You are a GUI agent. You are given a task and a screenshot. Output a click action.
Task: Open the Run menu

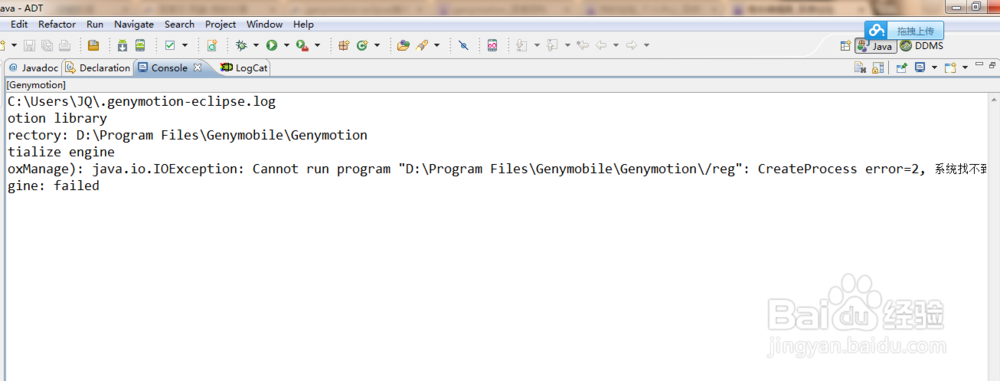(95, 24)
